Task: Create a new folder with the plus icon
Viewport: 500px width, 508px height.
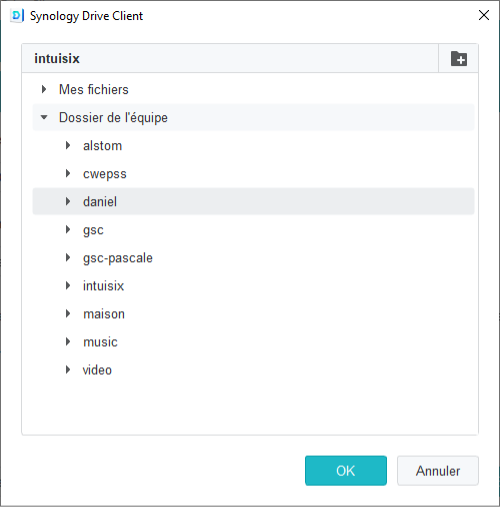Action: 459,58
